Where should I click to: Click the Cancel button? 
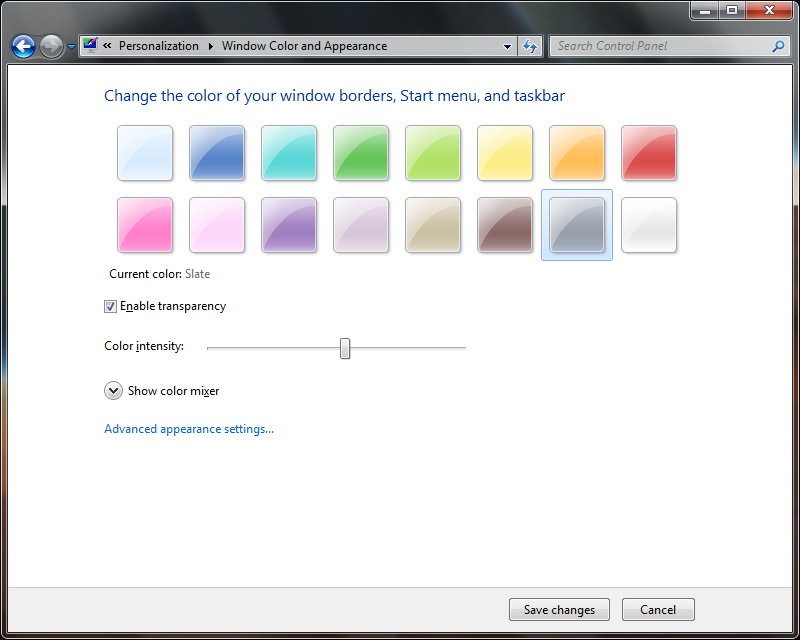(658, 609)
